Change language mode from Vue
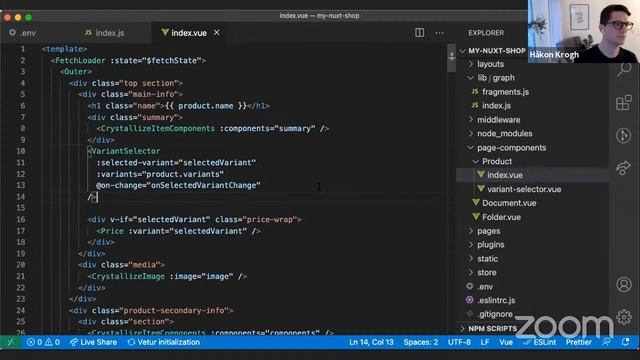The image size is (640, 360). pyautogui.click(x=506, y=342)
